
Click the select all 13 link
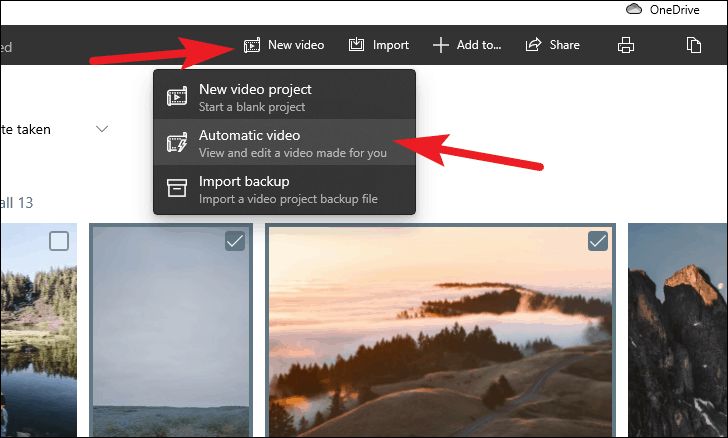click(x=17, y=203)
